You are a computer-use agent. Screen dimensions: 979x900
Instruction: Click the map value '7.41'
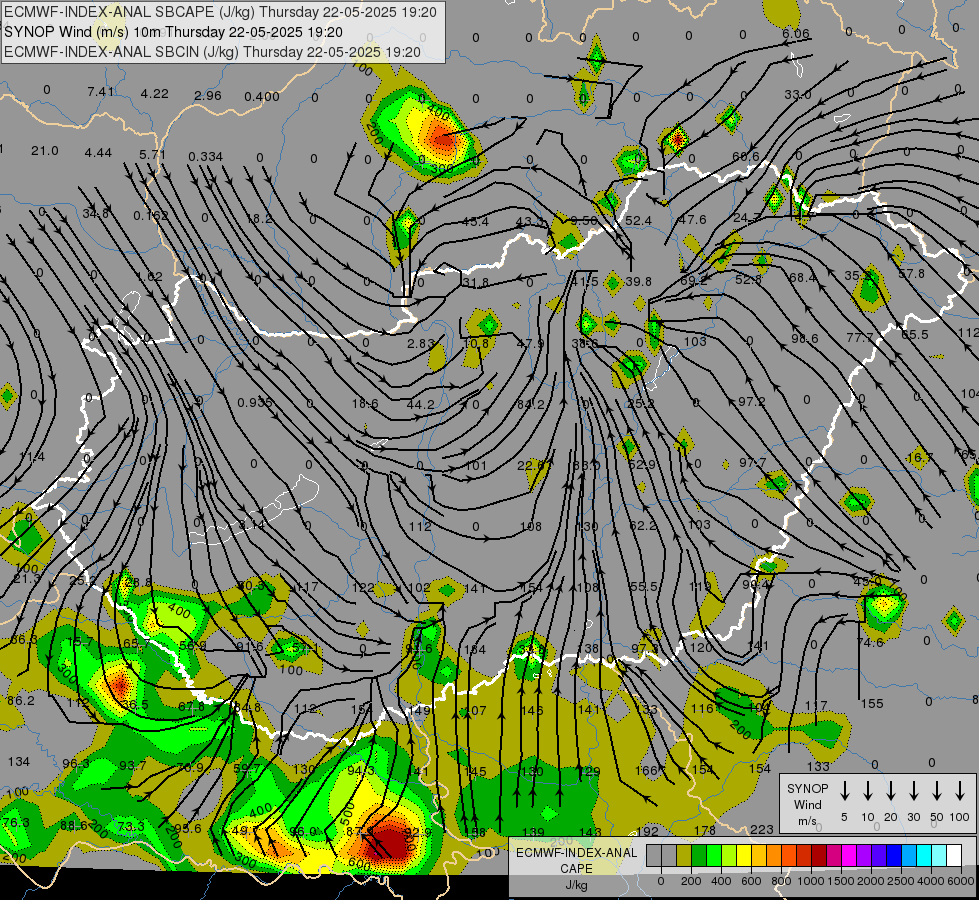(101, 92)
